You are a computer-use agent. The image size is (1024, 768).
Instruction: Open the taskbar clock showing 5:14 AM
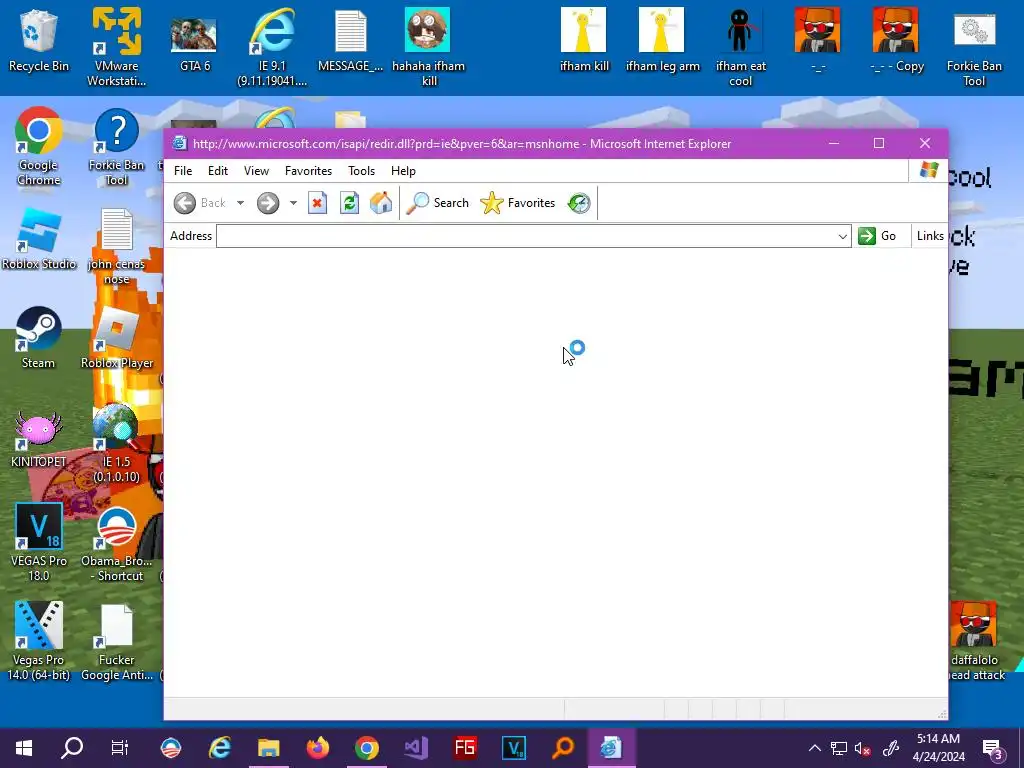click(938, 748)
